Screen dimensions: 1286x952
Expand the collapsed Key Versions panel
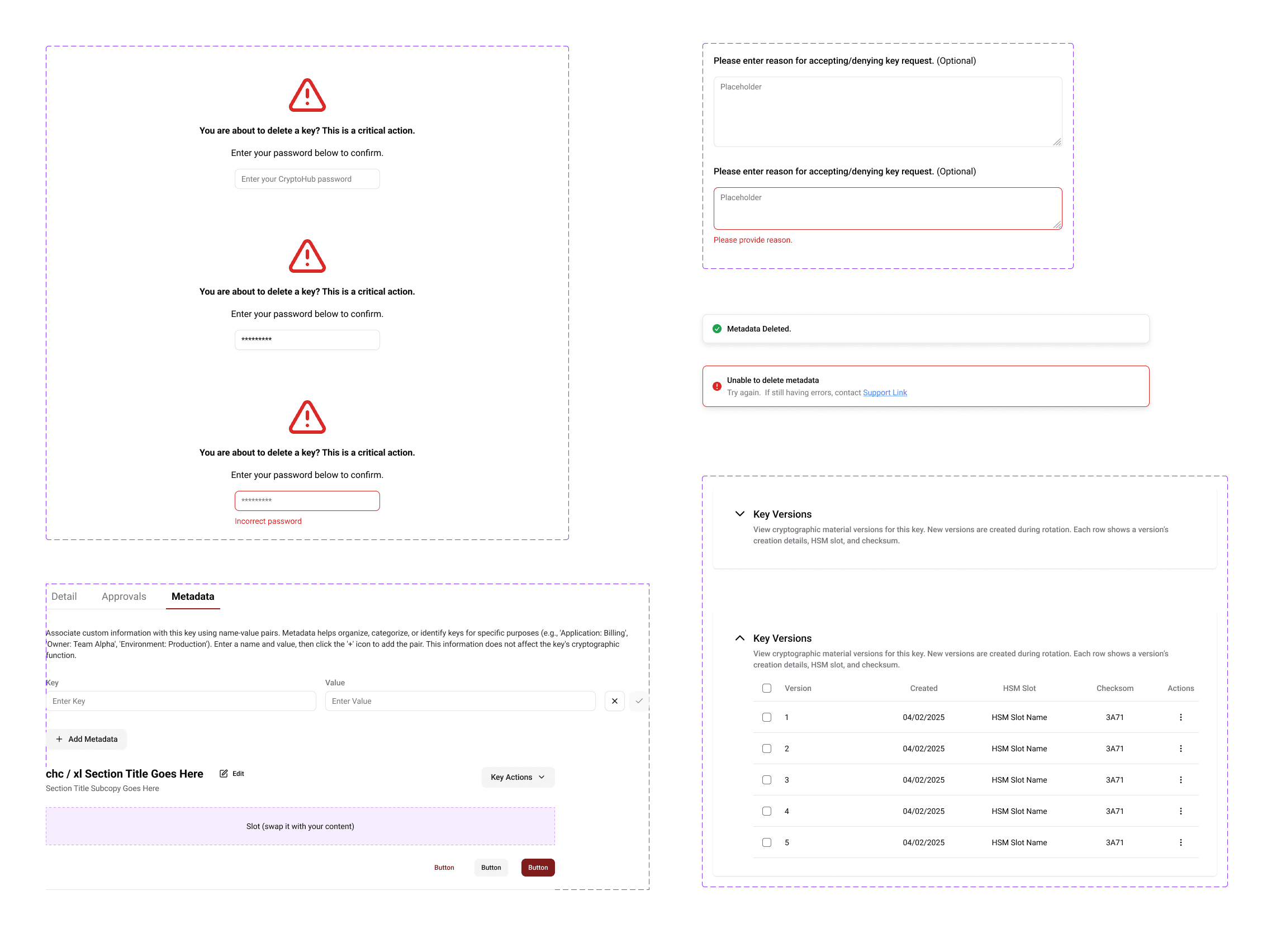[x=739, y=514]
